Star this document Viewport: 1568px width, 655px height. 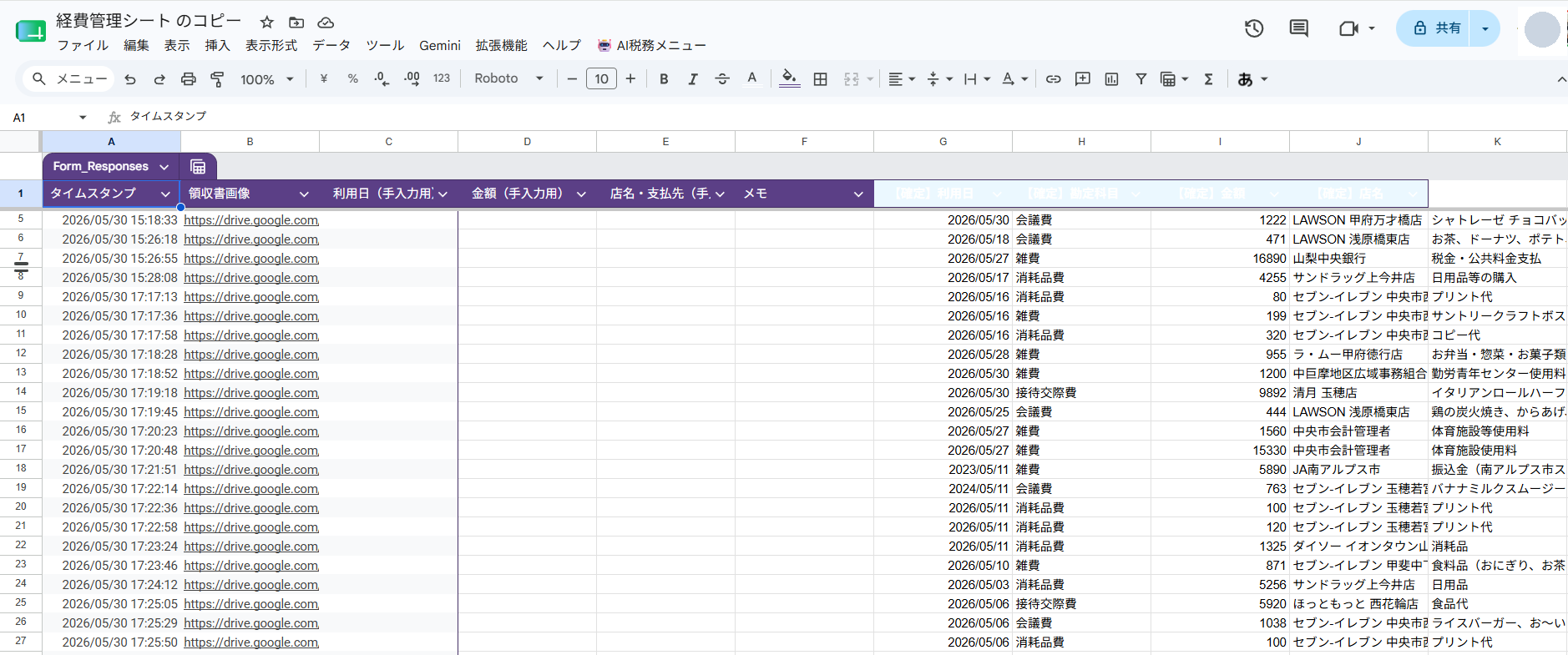[x=267, y=23]
